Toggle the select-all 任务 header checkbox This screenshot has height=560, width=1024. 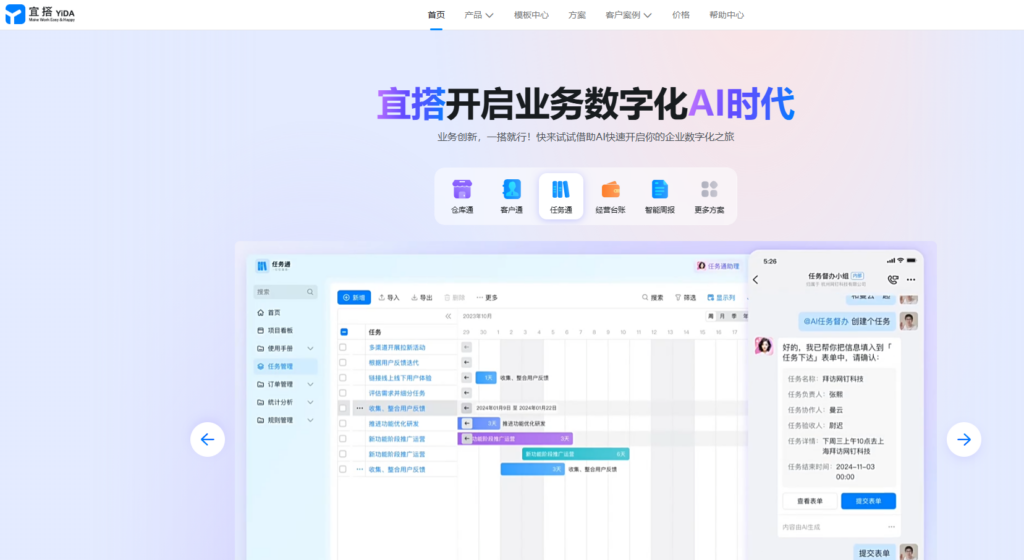click(344, 332)
